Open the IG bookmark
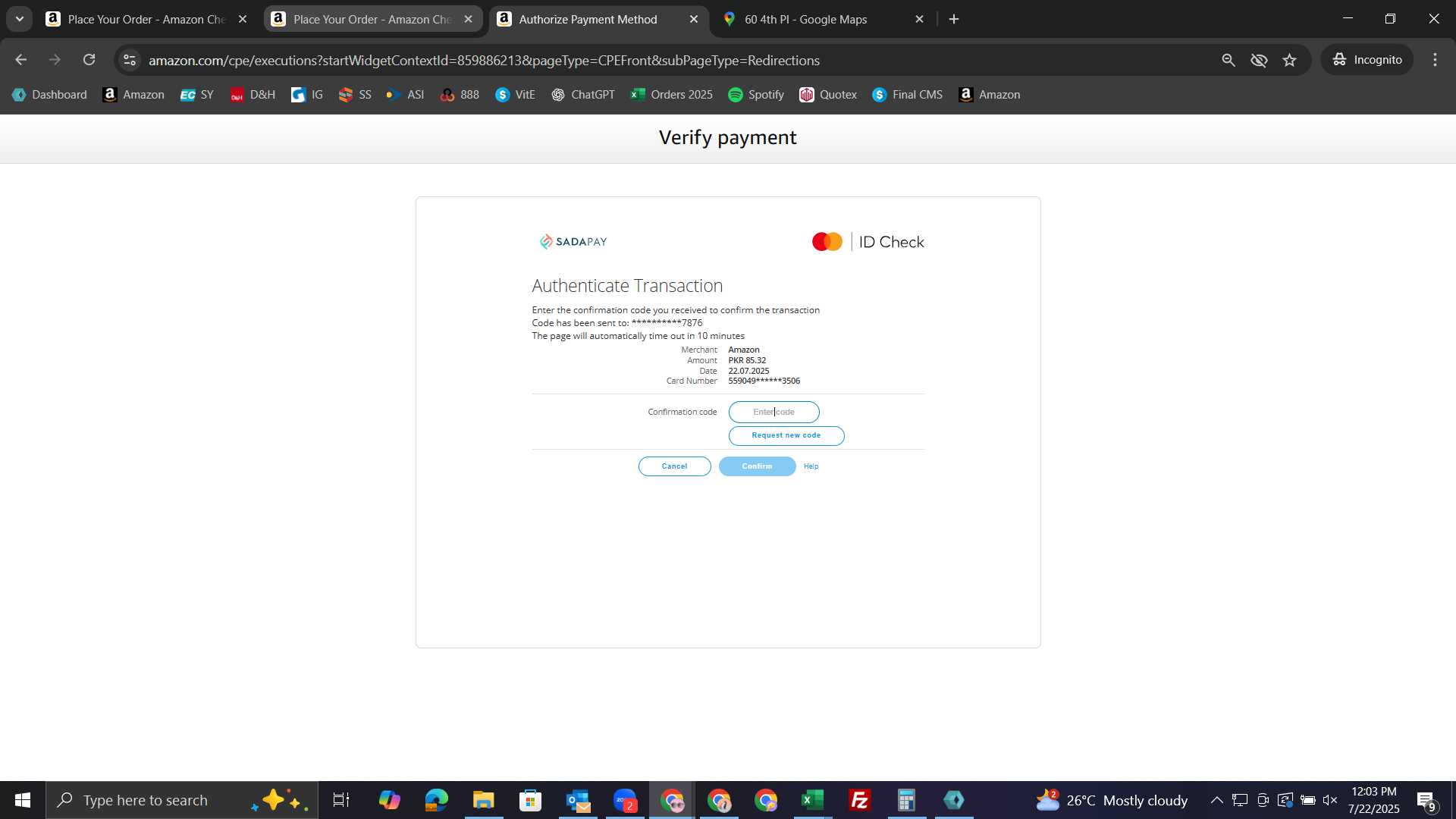 pos(307,95)
